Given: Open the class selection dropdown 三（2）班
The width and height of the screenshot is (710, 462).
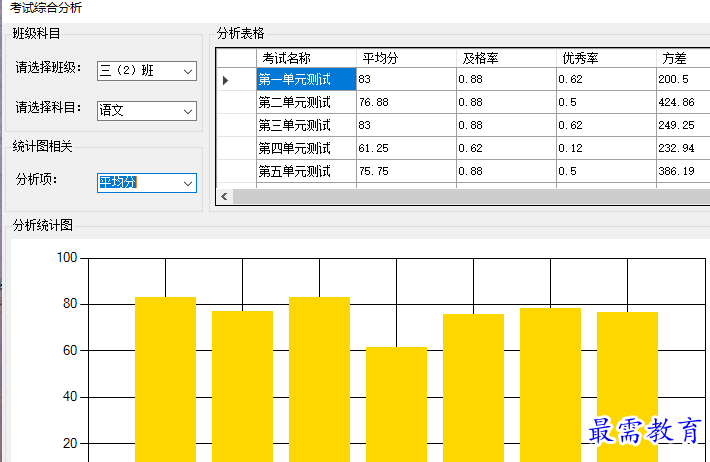Looking at the screenshot, I should point(147,71).
